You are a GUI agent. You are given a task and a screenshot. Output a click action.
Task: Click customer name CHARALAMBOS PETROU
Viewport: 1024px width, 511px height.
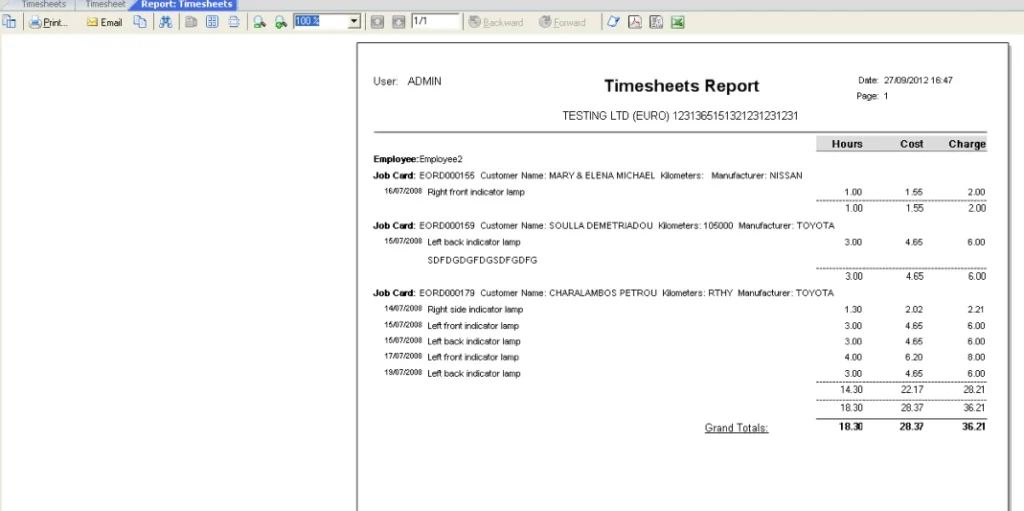(x=603, y=293)
